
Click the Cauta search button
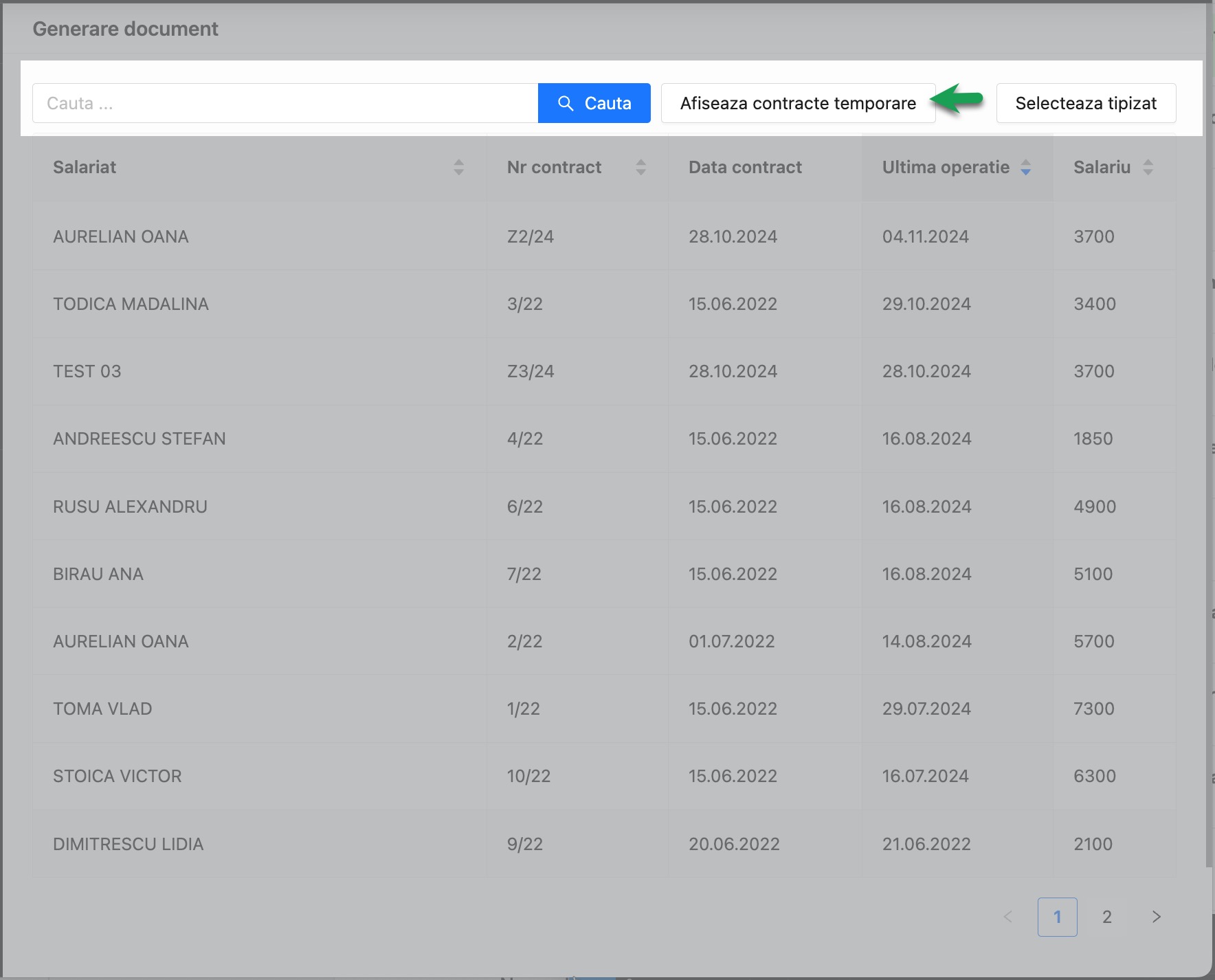594,103
